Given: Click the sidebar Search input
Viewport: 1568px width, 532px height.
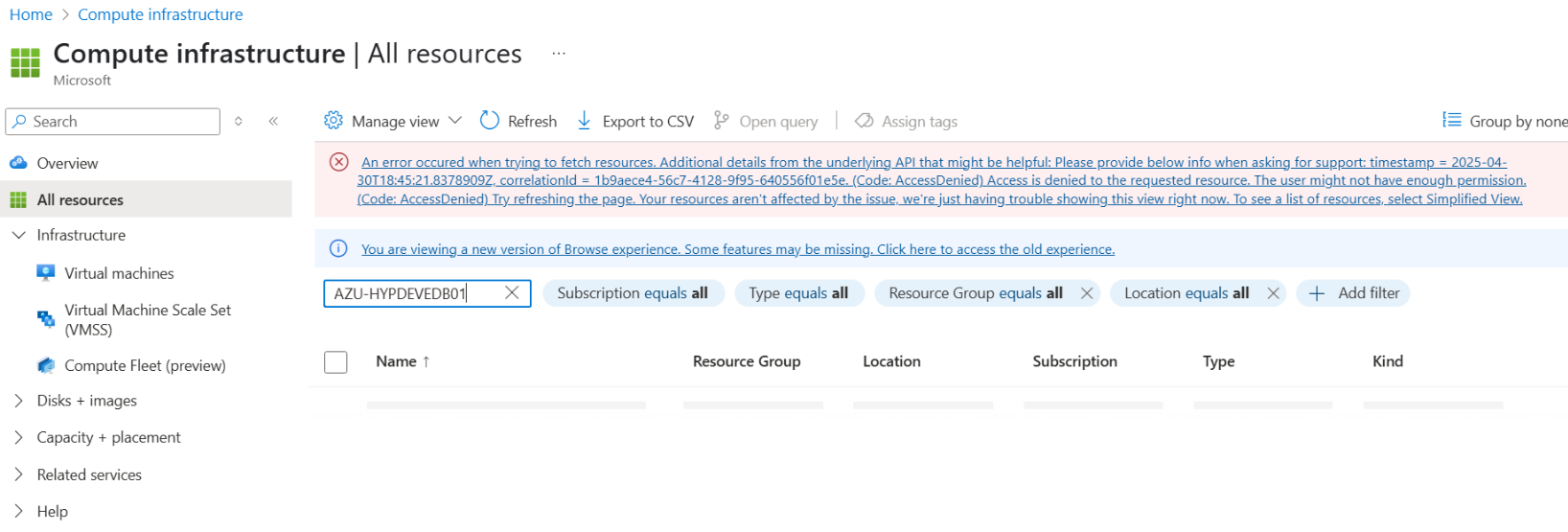Looking at the screenshot, I should point(113,121).
